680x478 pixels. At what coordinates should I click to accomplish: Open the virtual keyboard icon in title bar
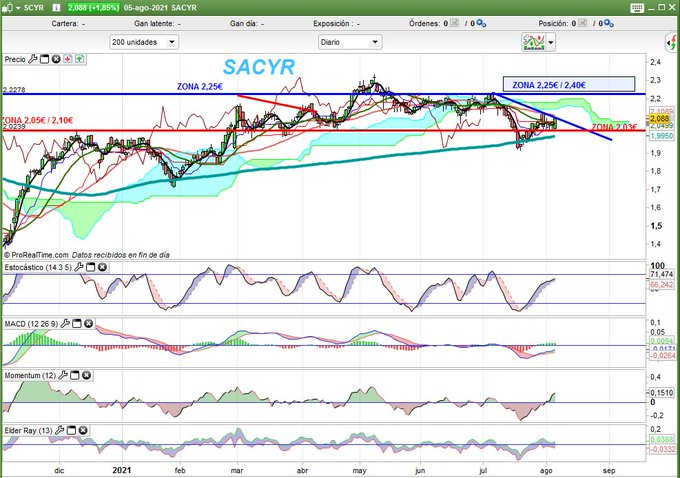(x=637, y=7)
